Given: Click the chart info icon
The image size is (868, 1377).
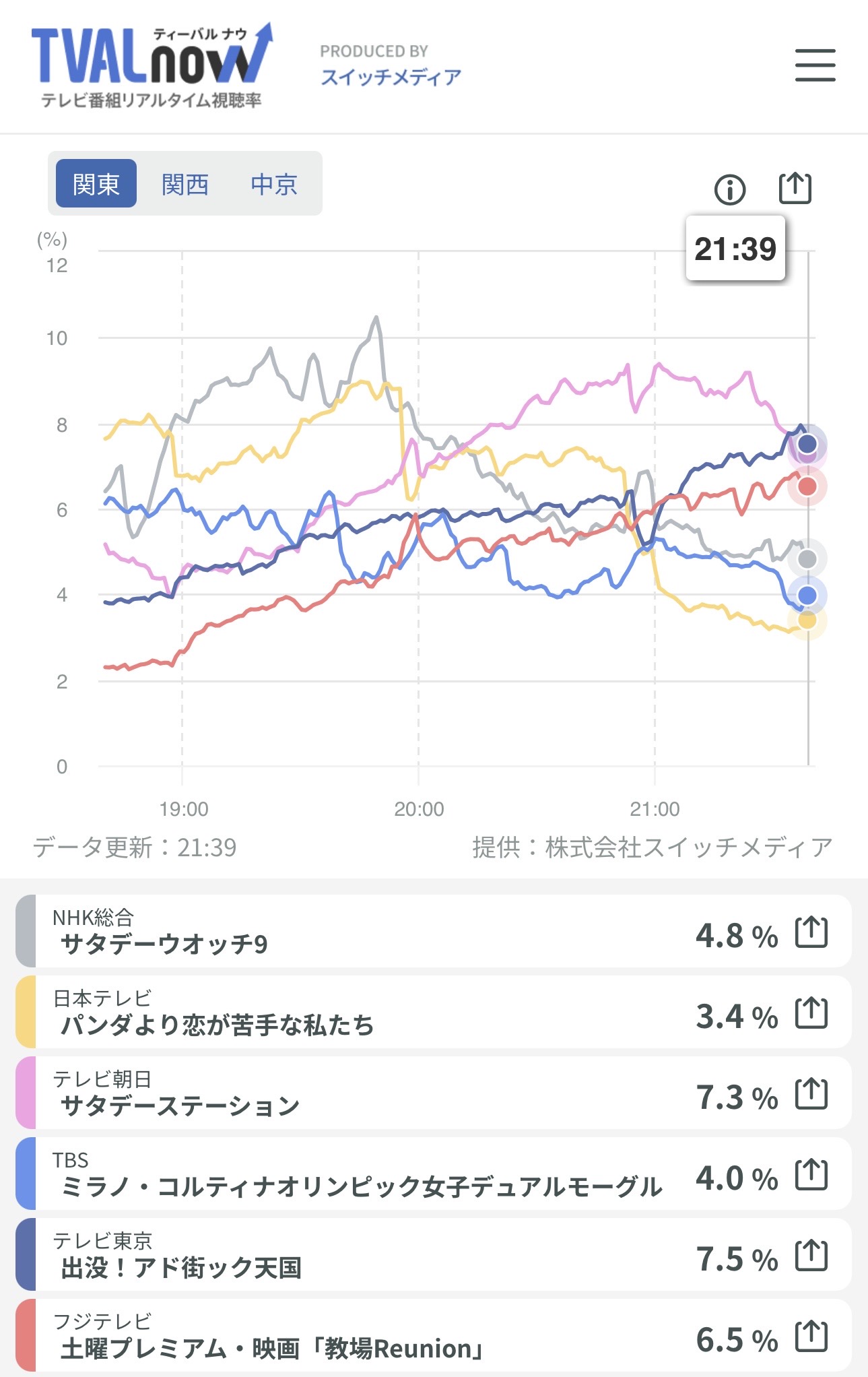Looking at the screenshot, I should point(730,189).
